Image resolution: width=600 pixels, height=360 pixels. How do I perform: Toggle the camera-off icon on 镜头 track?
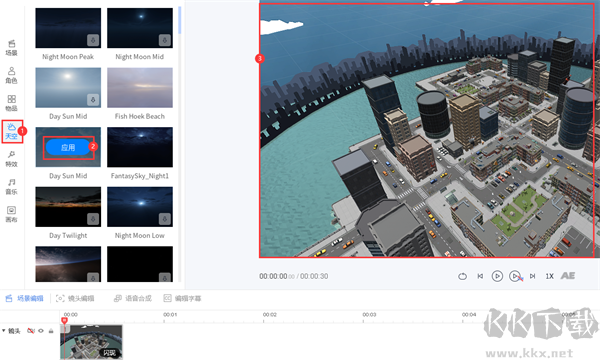(x=31, y=331)
